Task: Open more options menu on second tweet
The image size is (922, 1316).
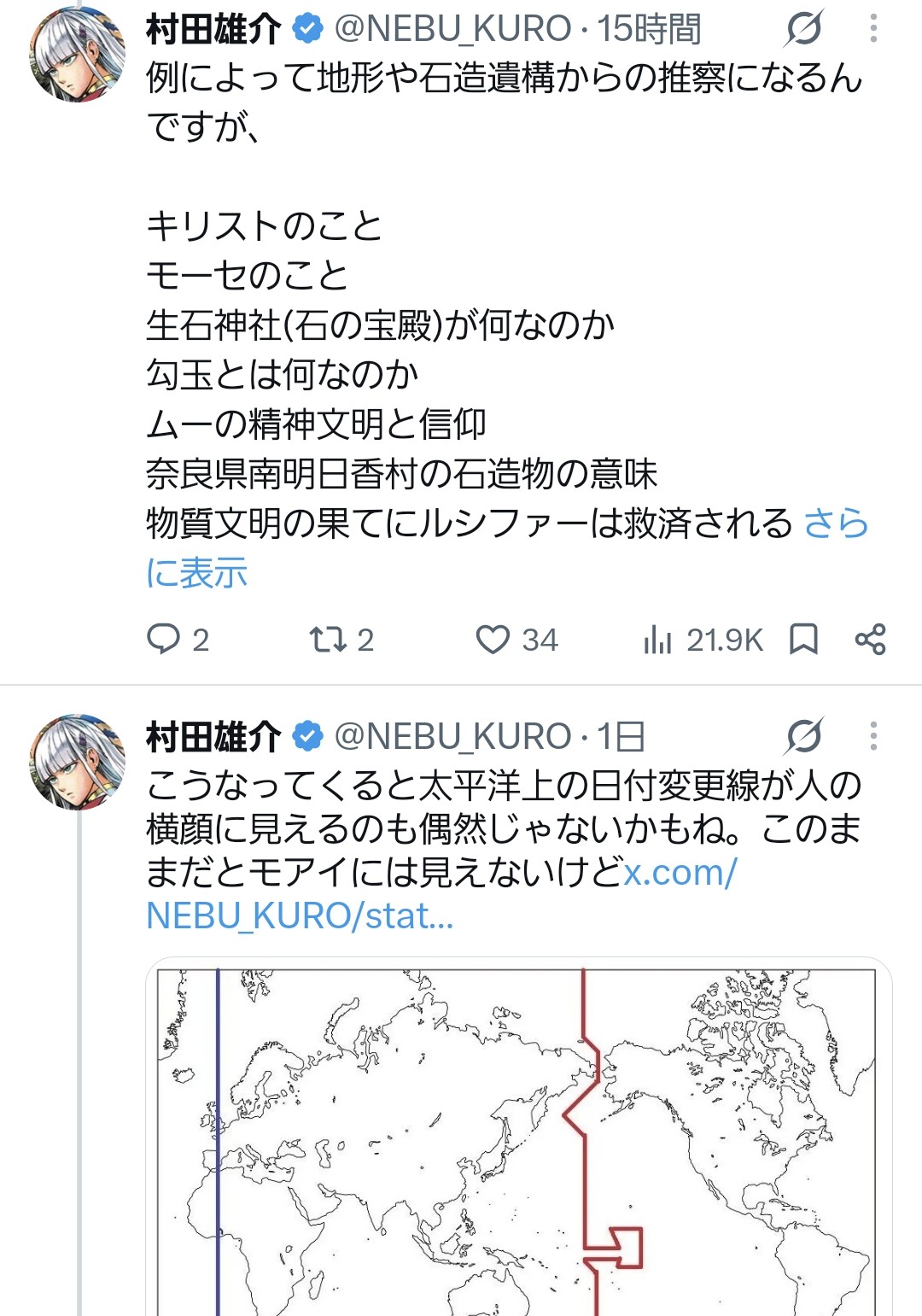Action: pyautogui.click(x=872, y=735)
